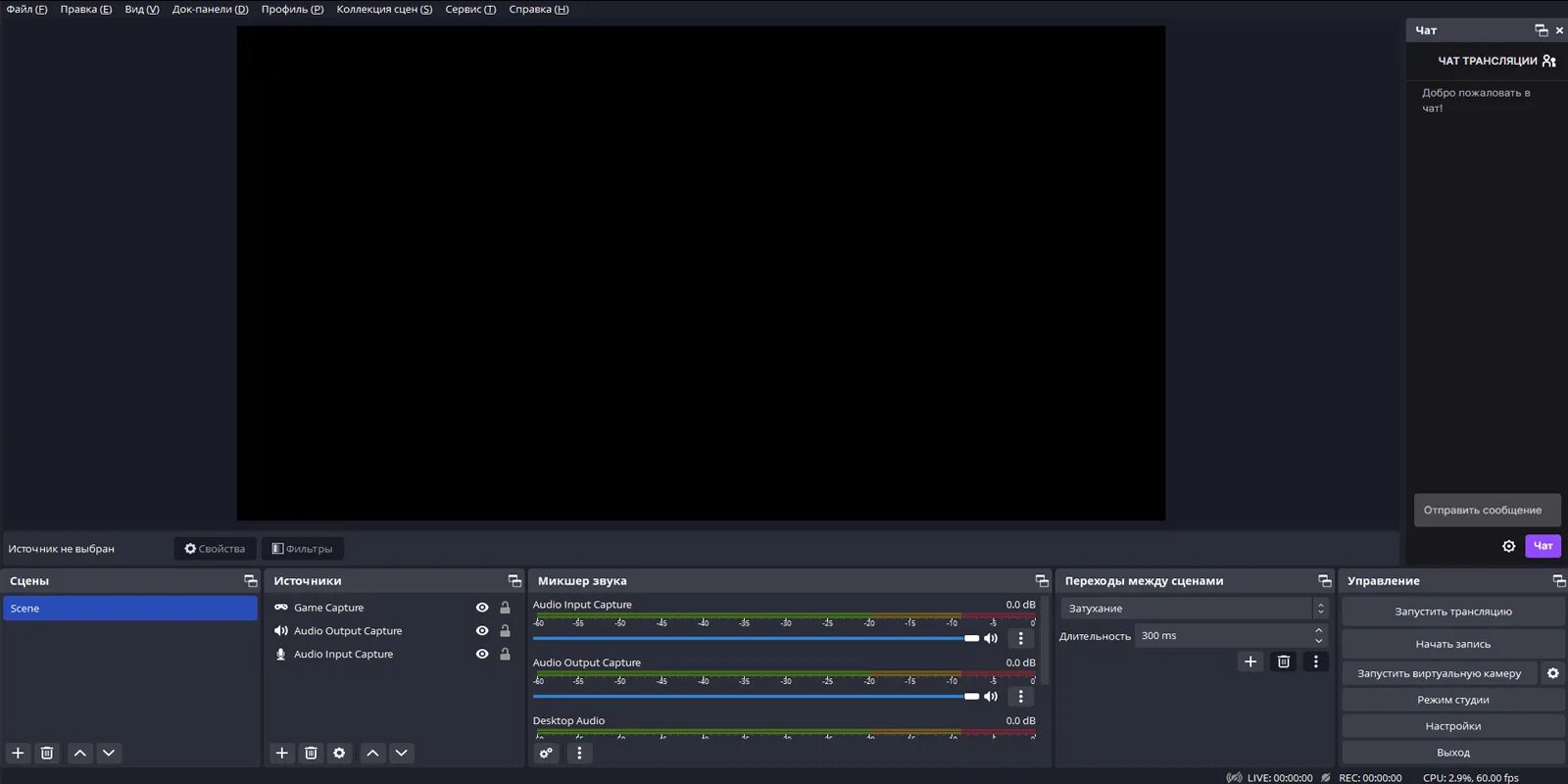Open the Справка menu
1568x784 pixels.
point(539,9)
